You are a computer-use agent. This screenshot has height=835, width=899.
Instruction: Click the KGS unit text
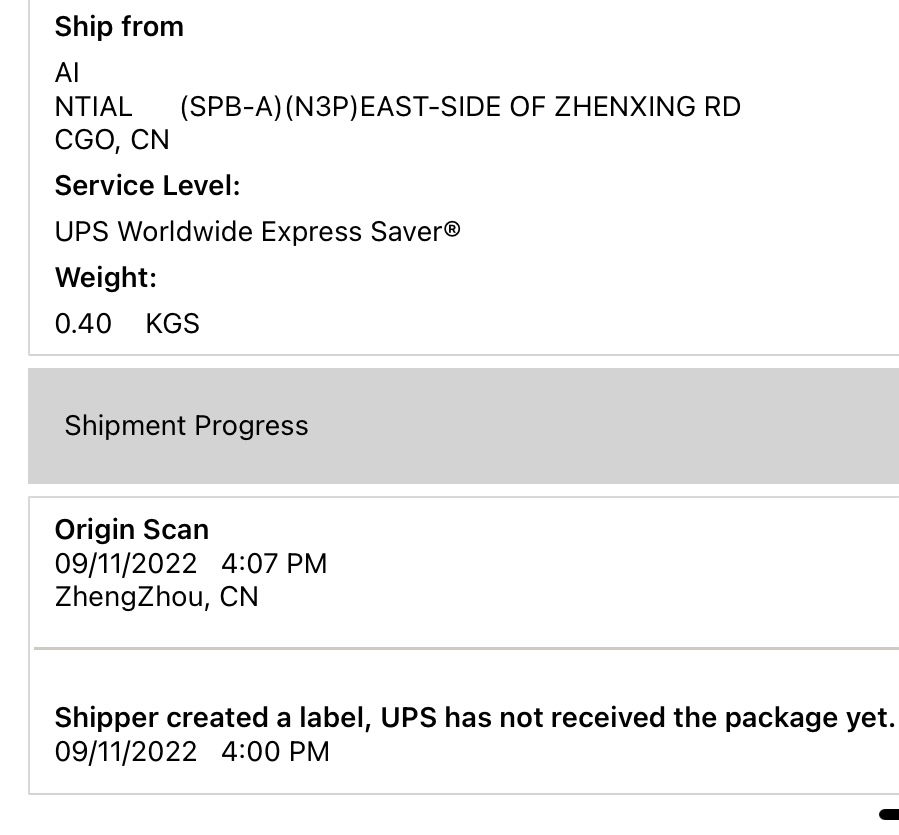point(172,323)
